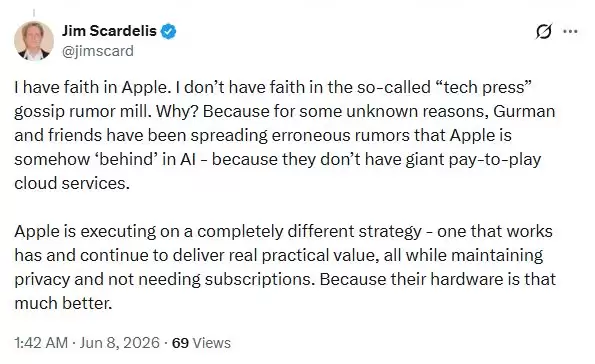Screen dimensions: 595x364
Task: Open the three-dot more options menu
Action: (570, 31)
